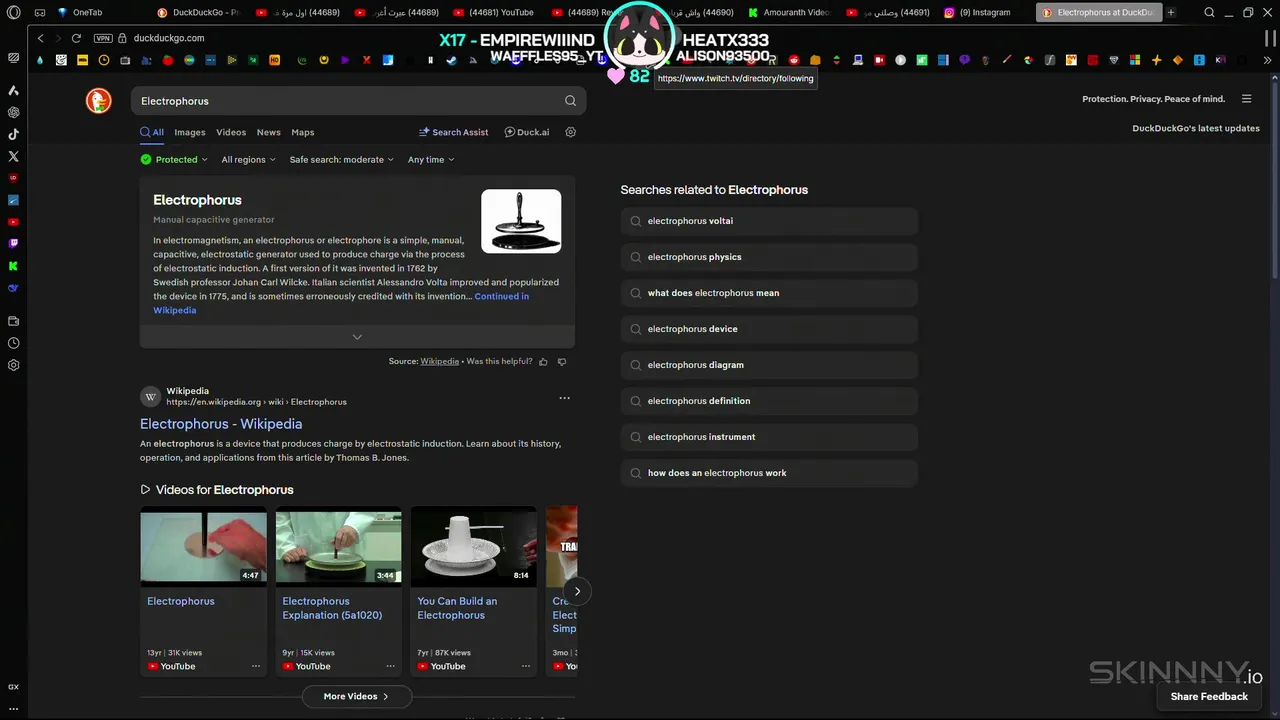Switch to OneTab browser tab

tap(88, 13)
